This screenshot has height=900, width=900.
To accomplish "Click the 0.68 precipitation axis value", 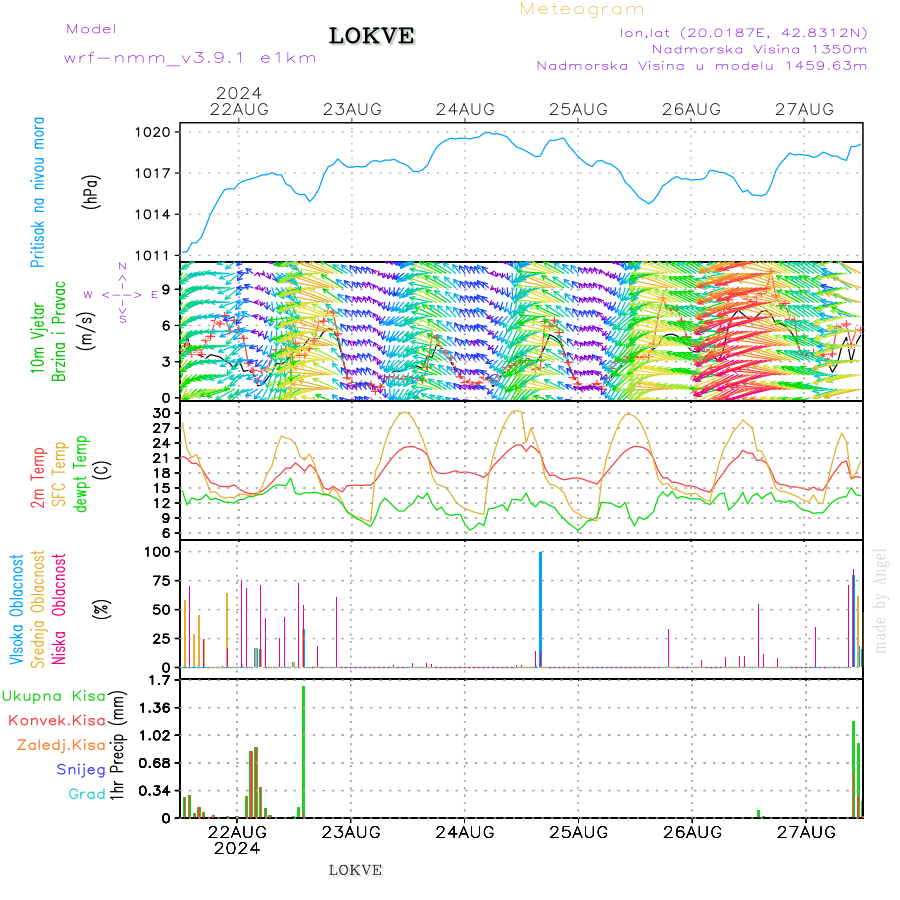I will click(x=155, y=763).
